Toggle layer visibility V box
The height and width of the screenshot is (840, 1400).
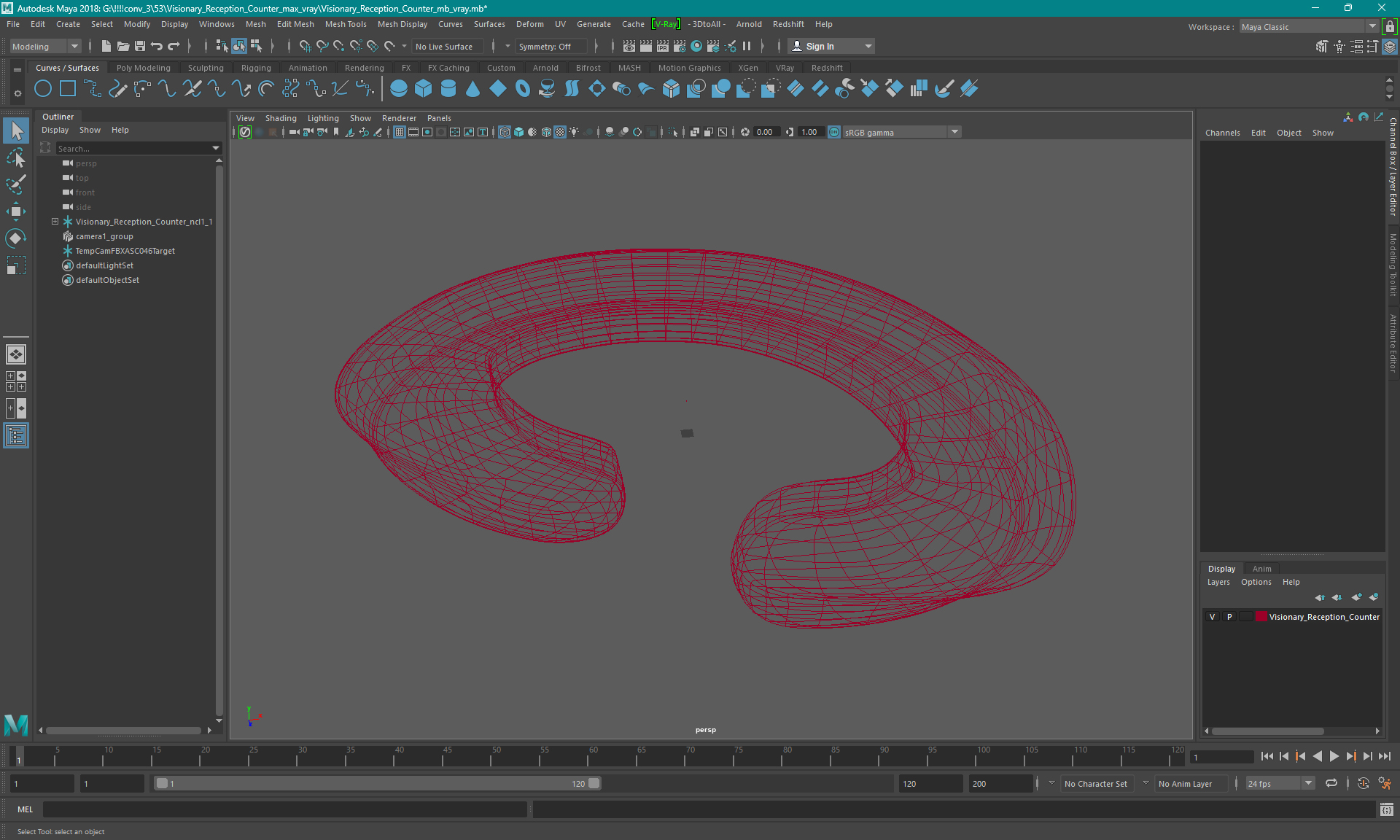tap(1213, 617)
